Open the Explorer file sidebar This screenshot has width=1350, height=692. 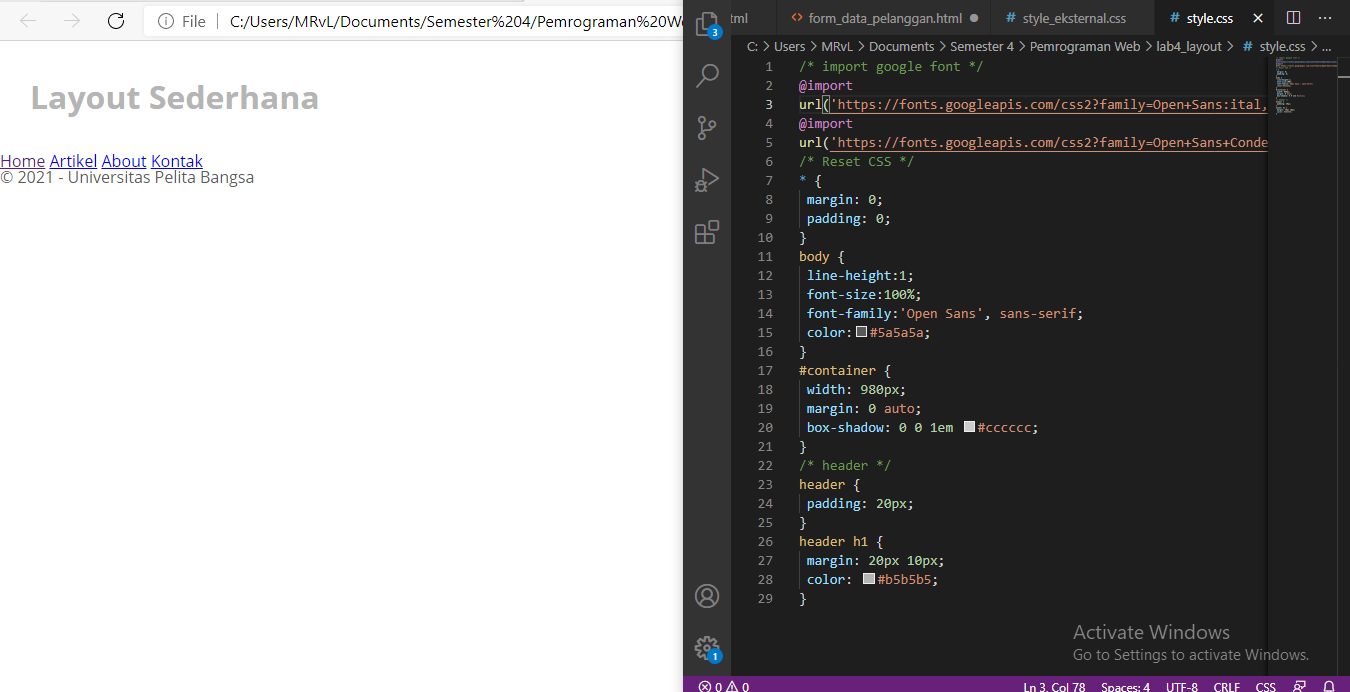tap(708, 23)
